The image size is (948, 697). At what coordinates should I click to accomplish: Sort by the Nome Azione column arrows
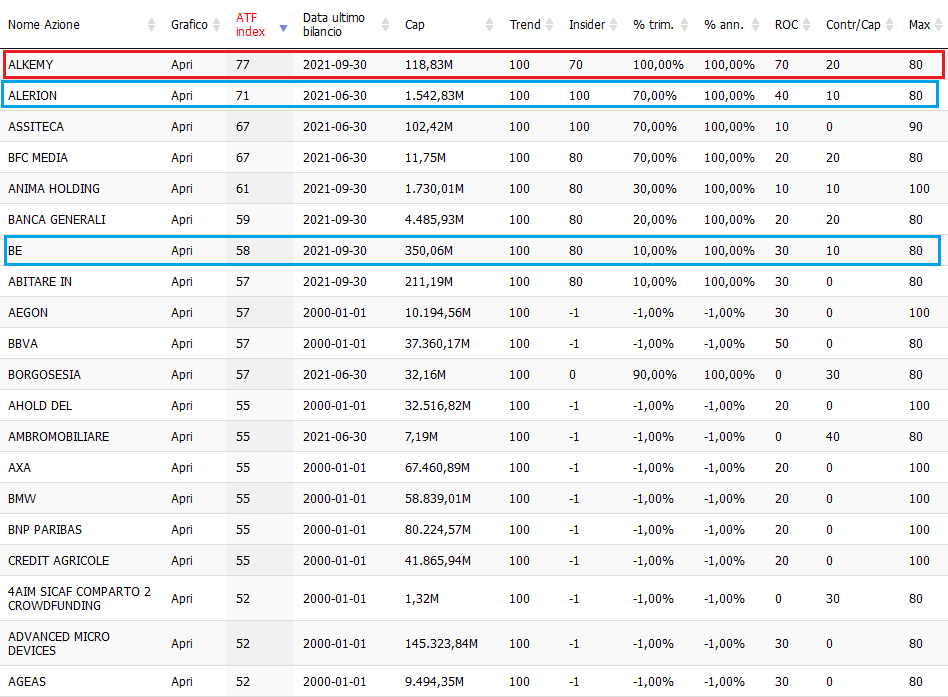pos(151,25)
